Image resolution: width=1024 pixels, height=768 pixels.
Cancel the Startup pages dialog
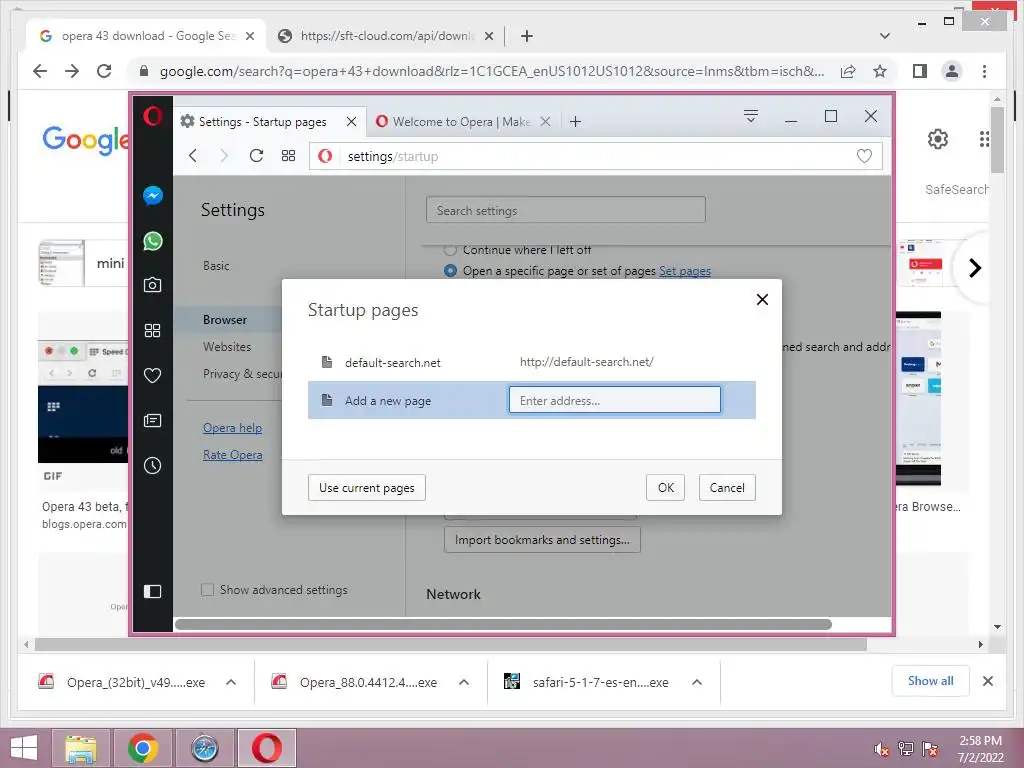727,488
